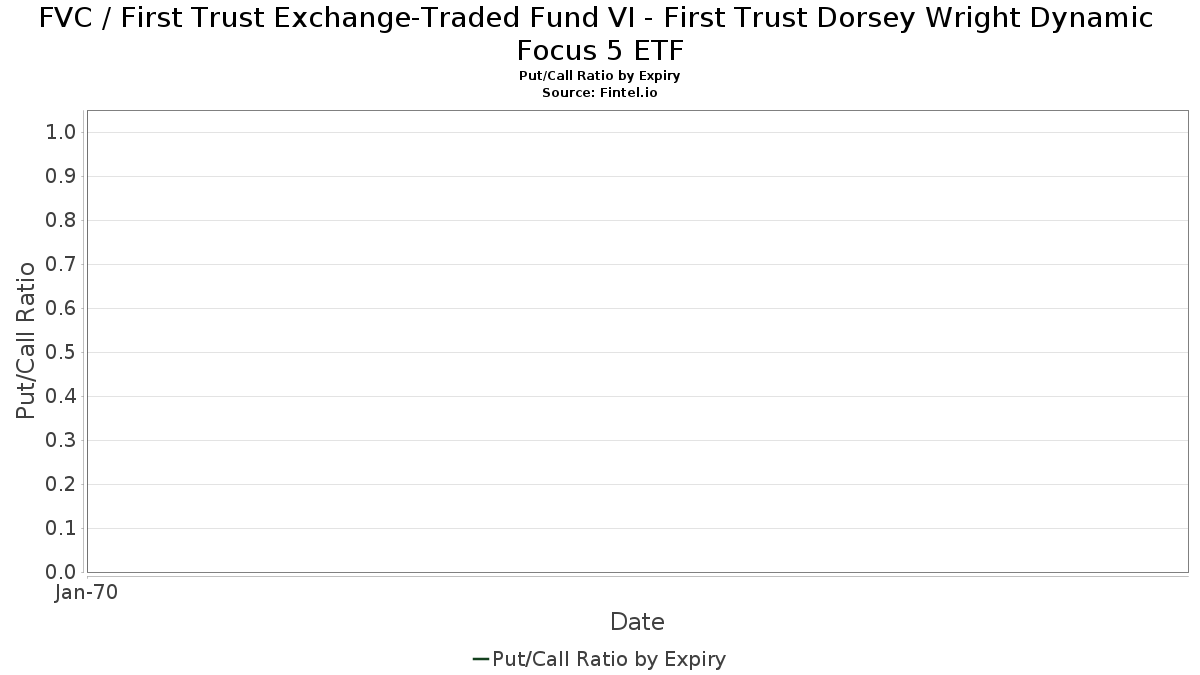1200x675 pixels.
Task: Click the 0.0 y-axis tick label
Action: 61,572
